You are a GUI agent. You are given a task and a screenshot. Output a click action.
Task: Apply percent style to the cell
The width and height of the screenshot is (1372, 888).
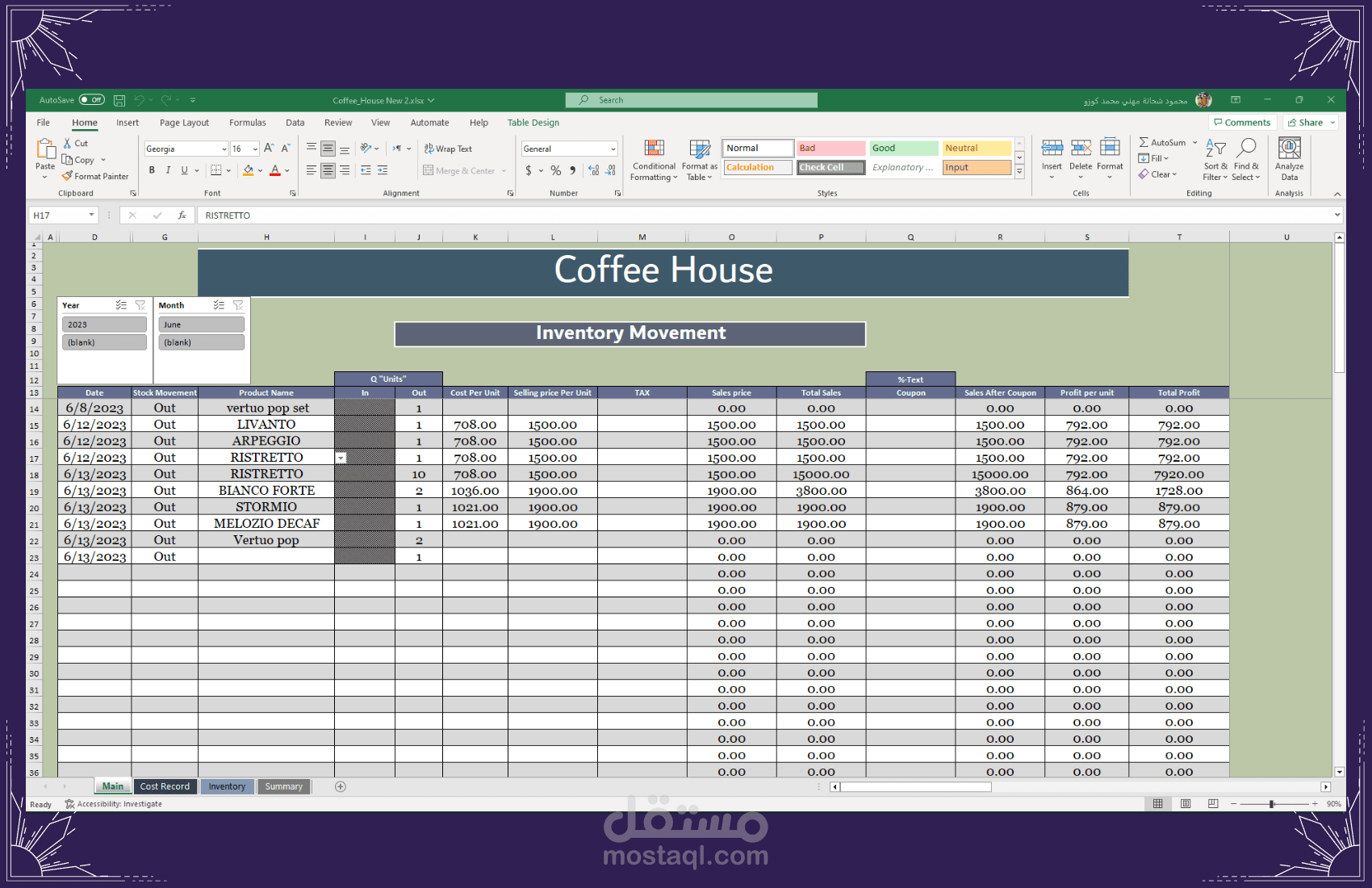pyautogui.click(x=555, y=170)
